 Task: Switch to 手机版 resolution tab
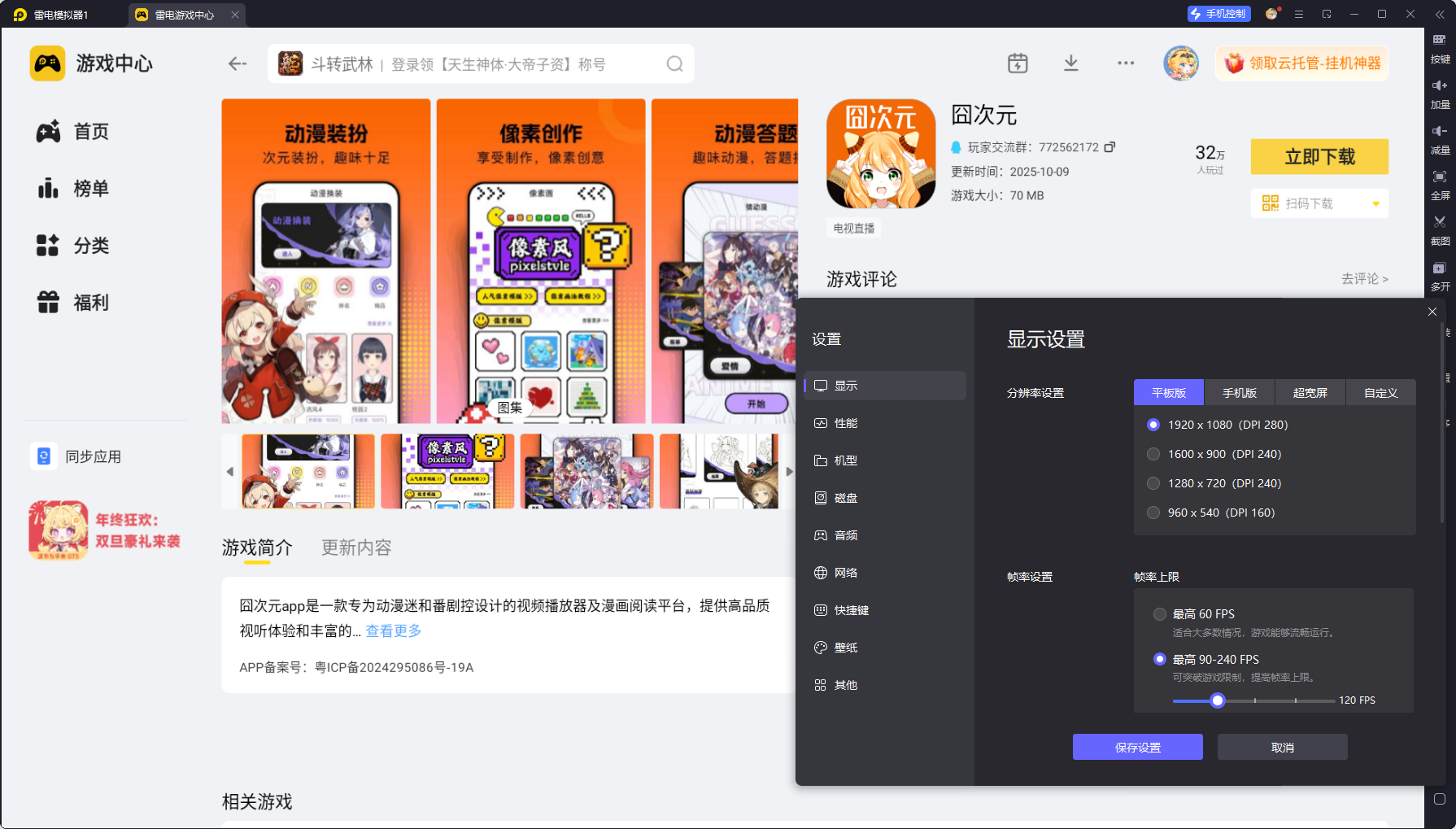pyautogui.click(x=1240, y=393)
